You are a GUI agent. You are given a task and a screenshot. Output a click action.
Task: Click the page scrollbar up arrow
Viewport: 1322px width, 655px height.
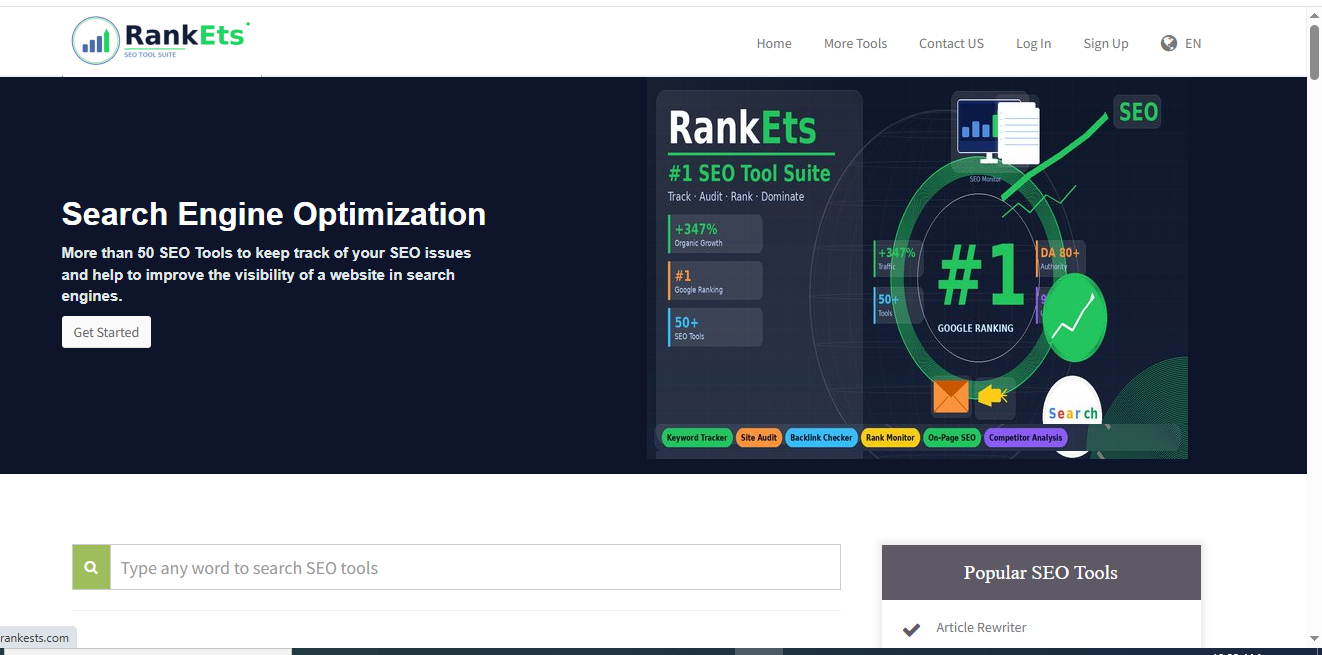[1314, 15]
